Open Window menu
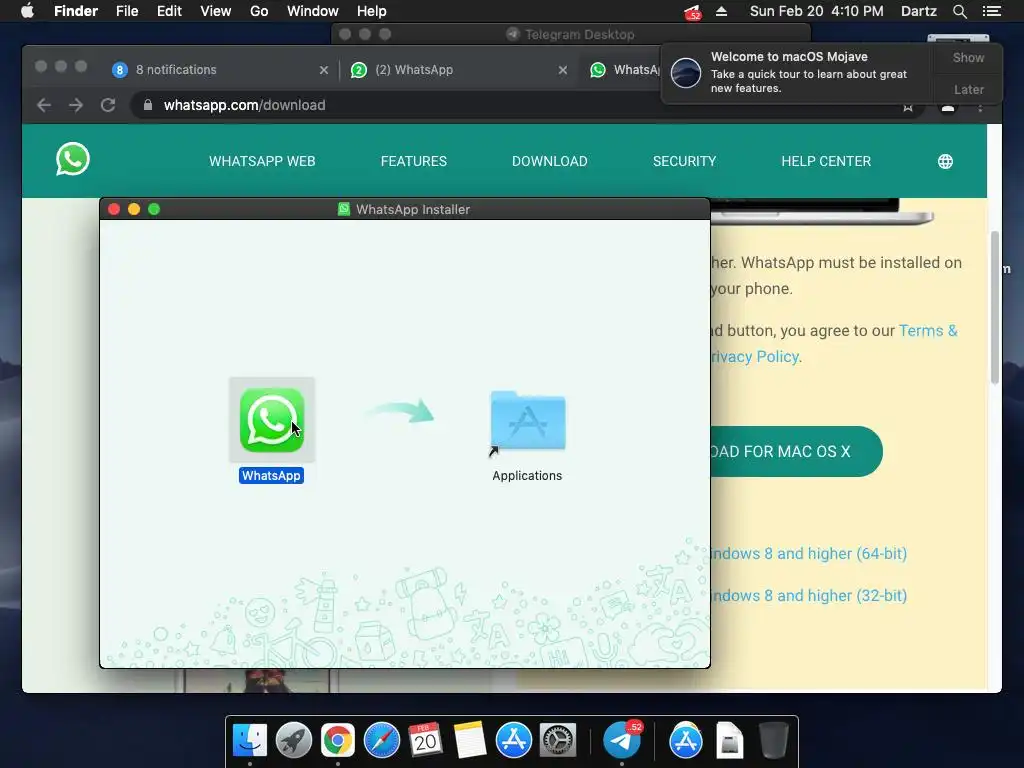The width and height of the screenshot is (1024, 768). click(313, 11)
